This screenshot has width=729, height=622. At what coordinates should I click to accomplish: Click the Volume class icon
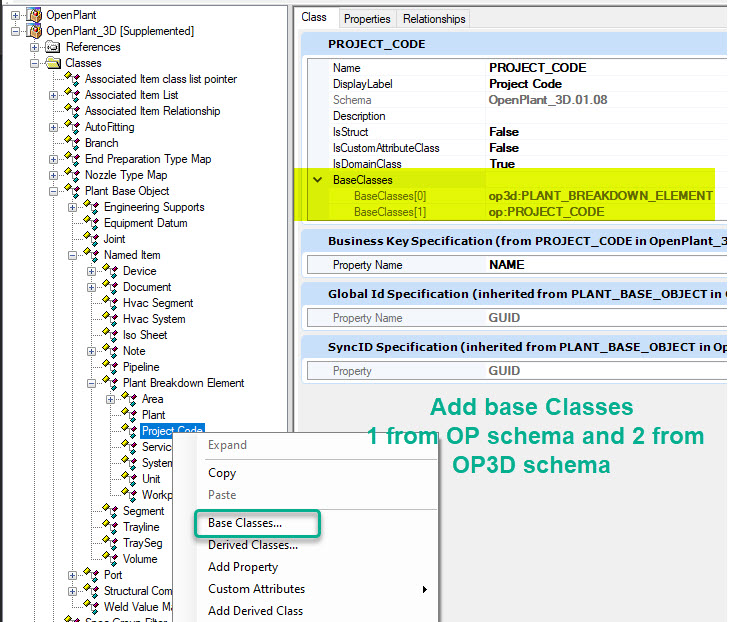pyautogui.click(x=110, y=559)
